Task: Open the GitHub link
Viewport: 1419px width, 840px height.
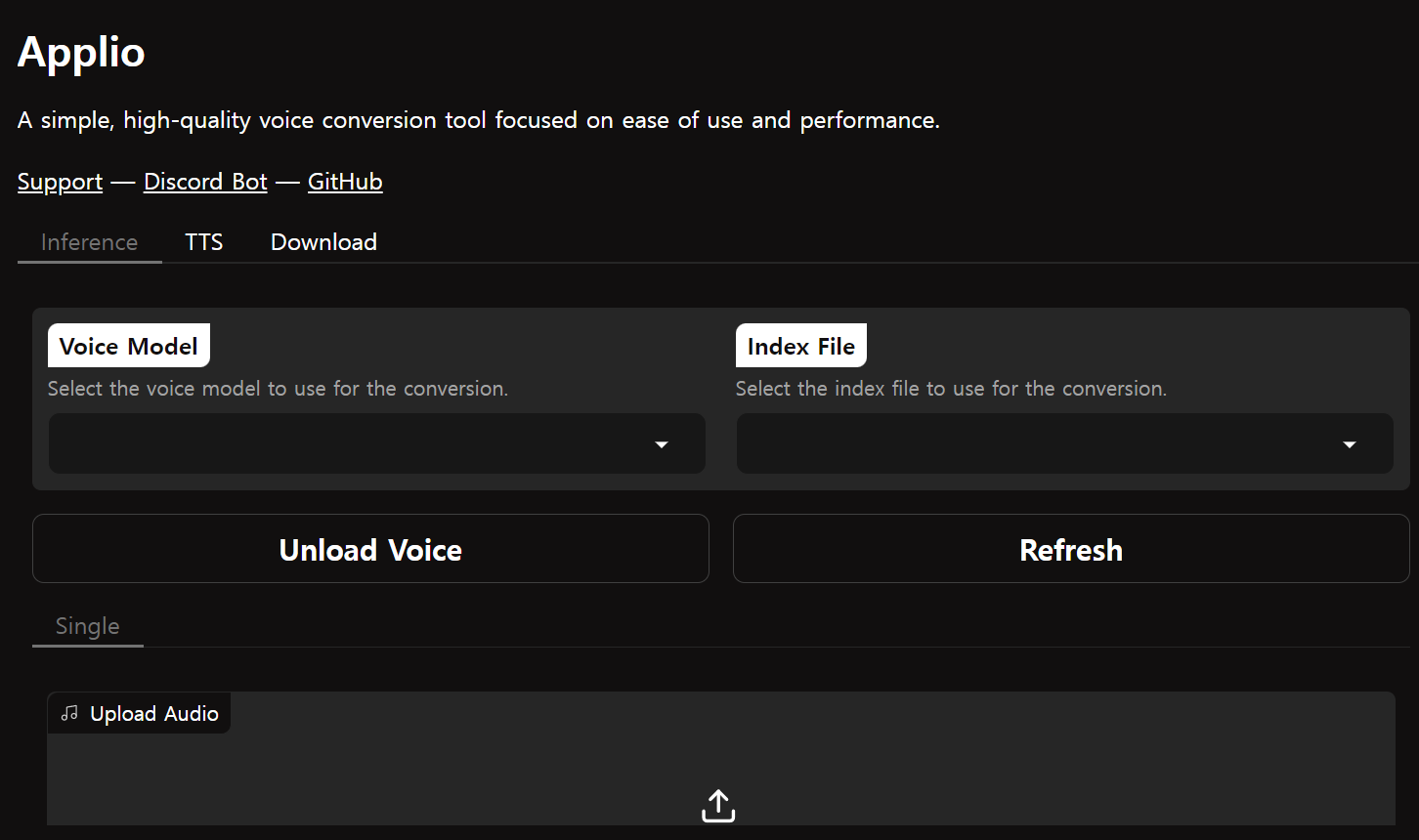Action: tap(345, 182)
